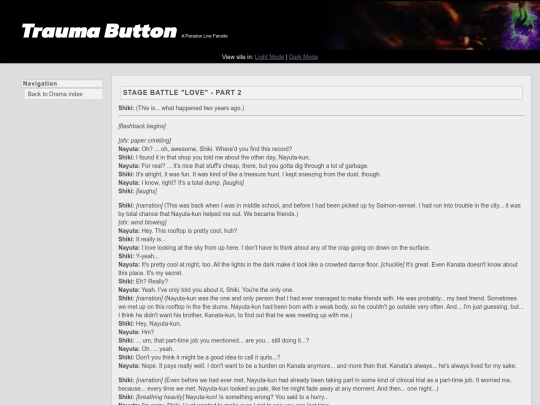Click Shiki's line "Y-yeah..."

(x=147, y=256)
